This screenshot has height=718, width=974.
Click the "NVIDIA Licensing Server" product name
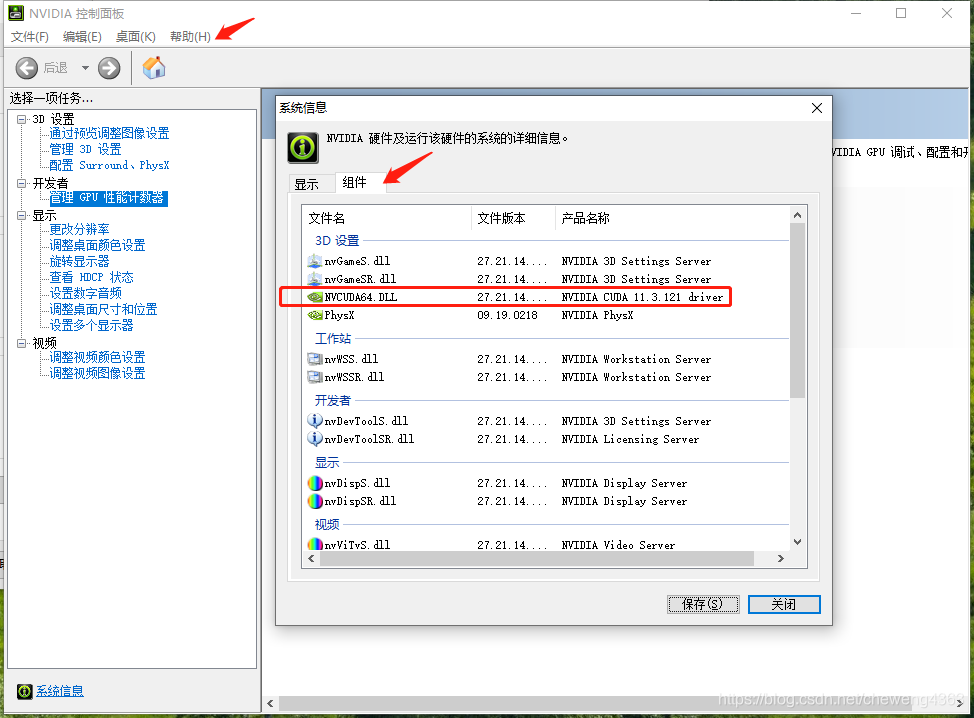pyautogui.click(x=630, y=439)
